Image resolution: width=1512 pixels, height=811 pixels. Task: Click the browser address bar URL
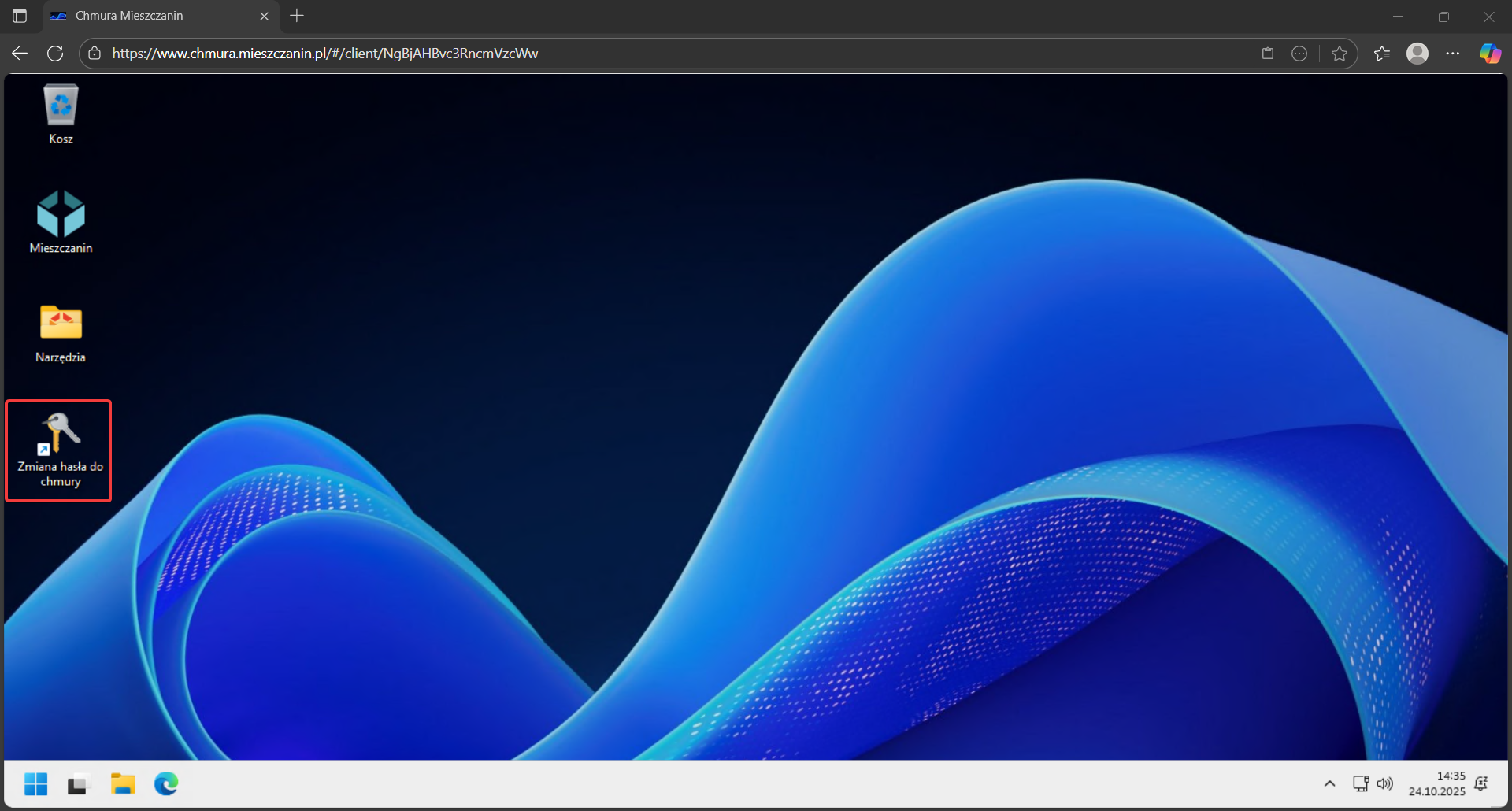(x=324, y=54)
